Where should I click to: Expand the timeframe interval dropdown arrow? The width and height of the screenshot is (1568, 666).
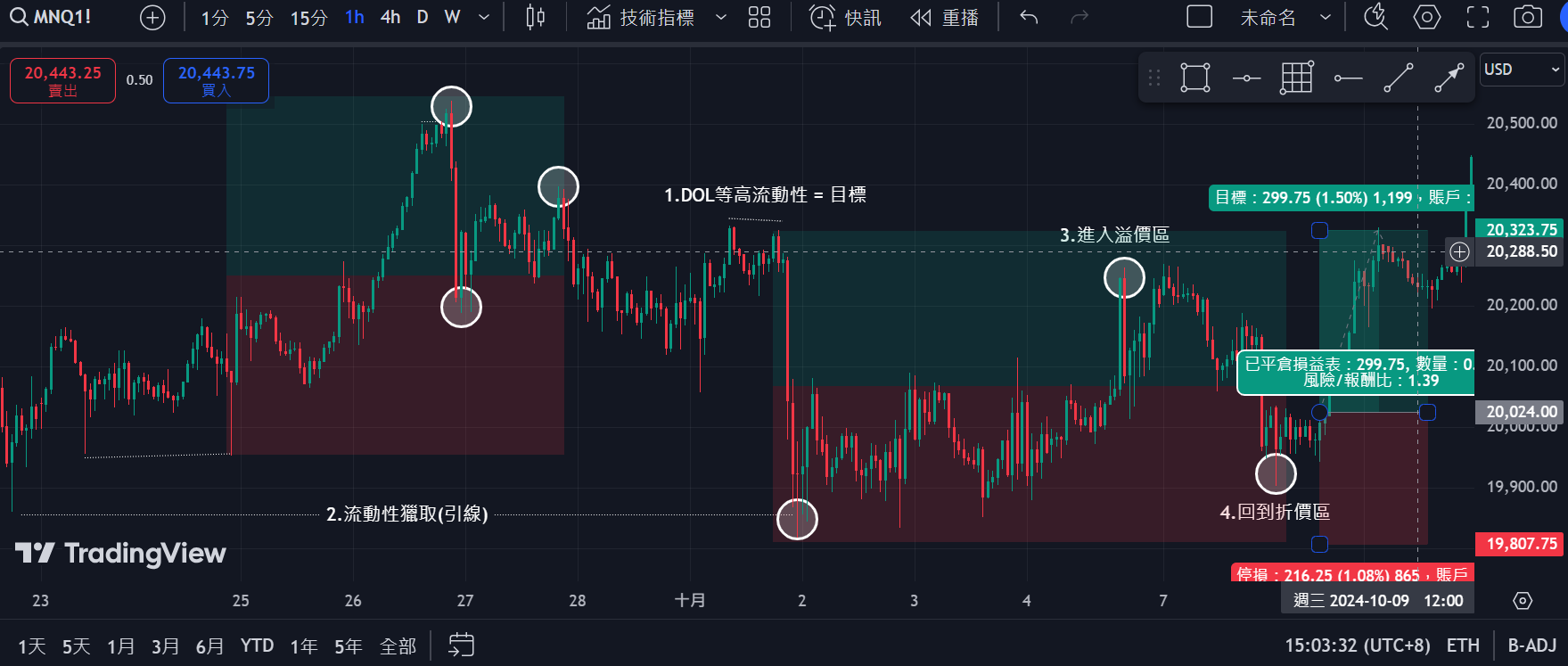(484, 17)
